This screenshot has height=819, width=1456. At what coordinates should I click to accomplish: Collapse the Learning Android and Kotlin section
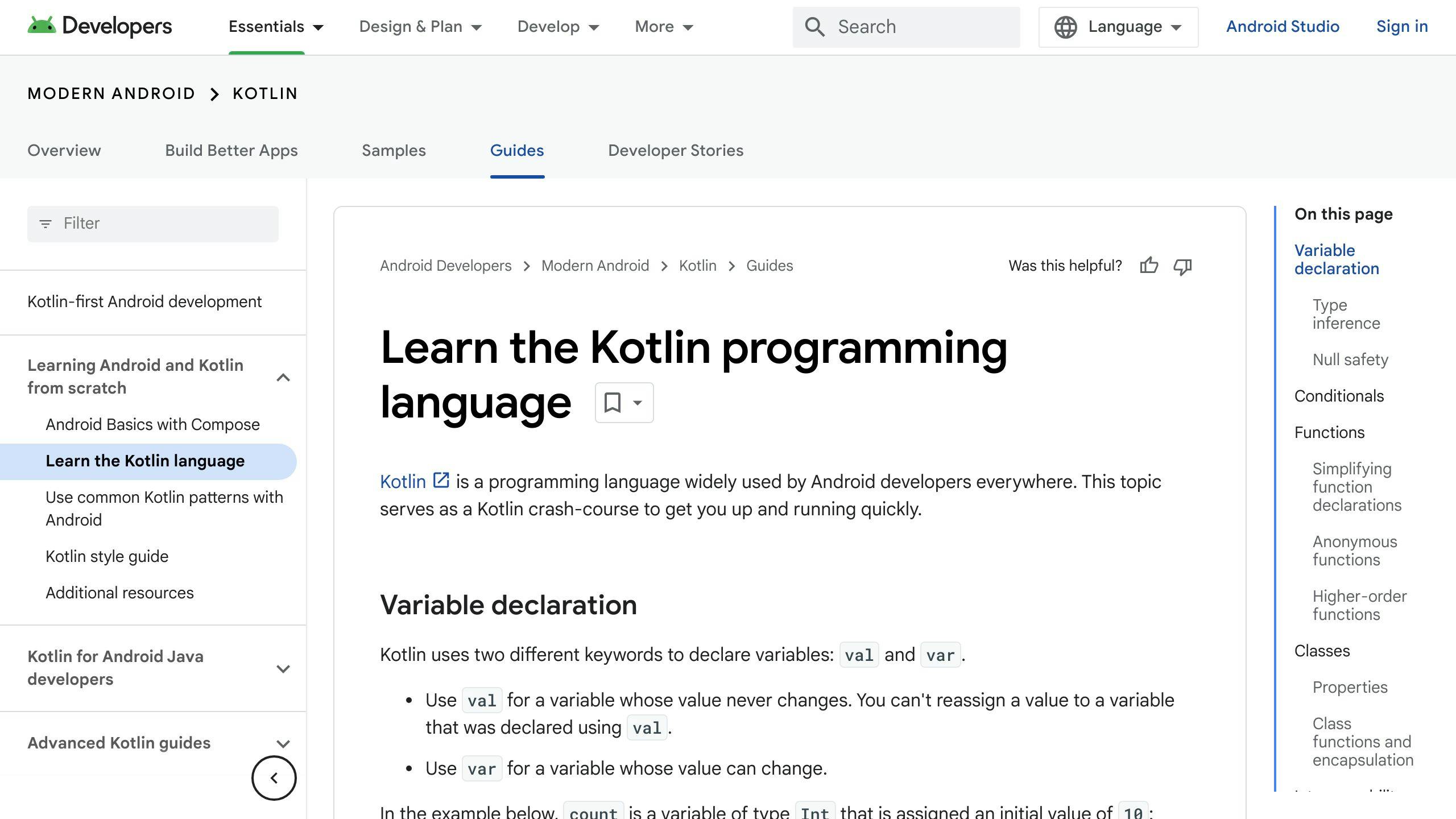click(x=283, y=377)
